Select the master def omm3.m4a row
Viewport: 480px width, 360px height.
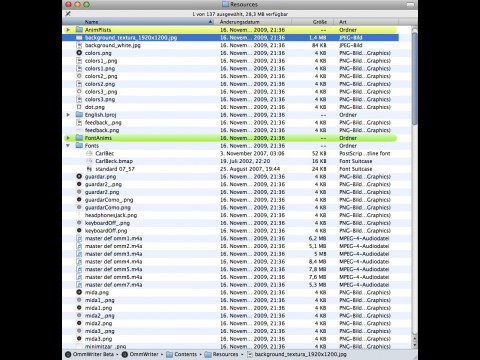pyautogui.click(x=230, y=254)
